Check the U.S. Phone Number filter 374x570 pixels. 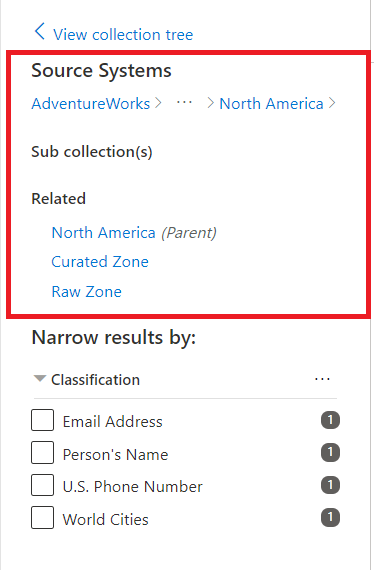click(43, 485)
